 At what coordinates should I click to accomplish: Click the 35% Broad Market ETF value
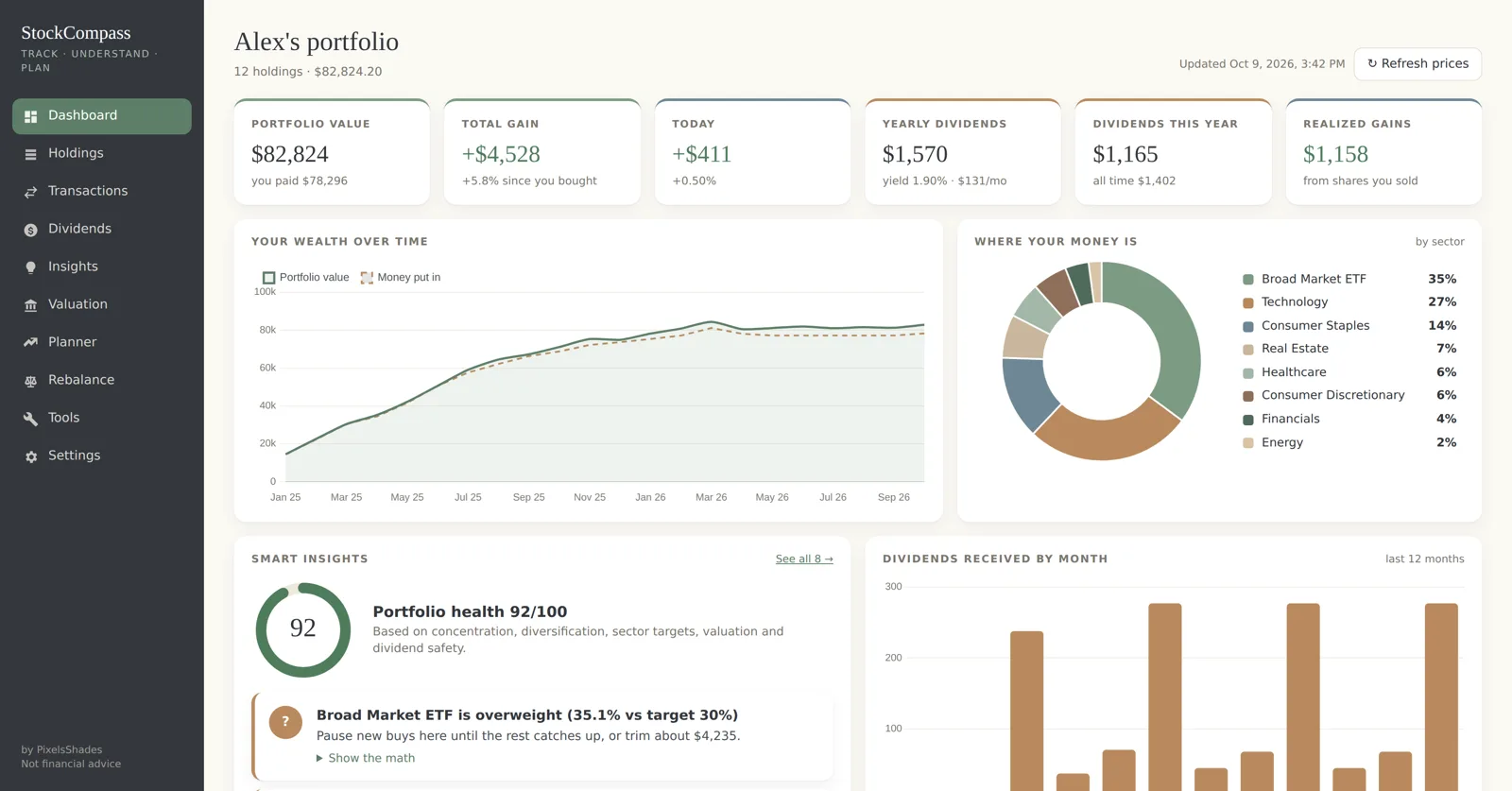(1442, 279)
